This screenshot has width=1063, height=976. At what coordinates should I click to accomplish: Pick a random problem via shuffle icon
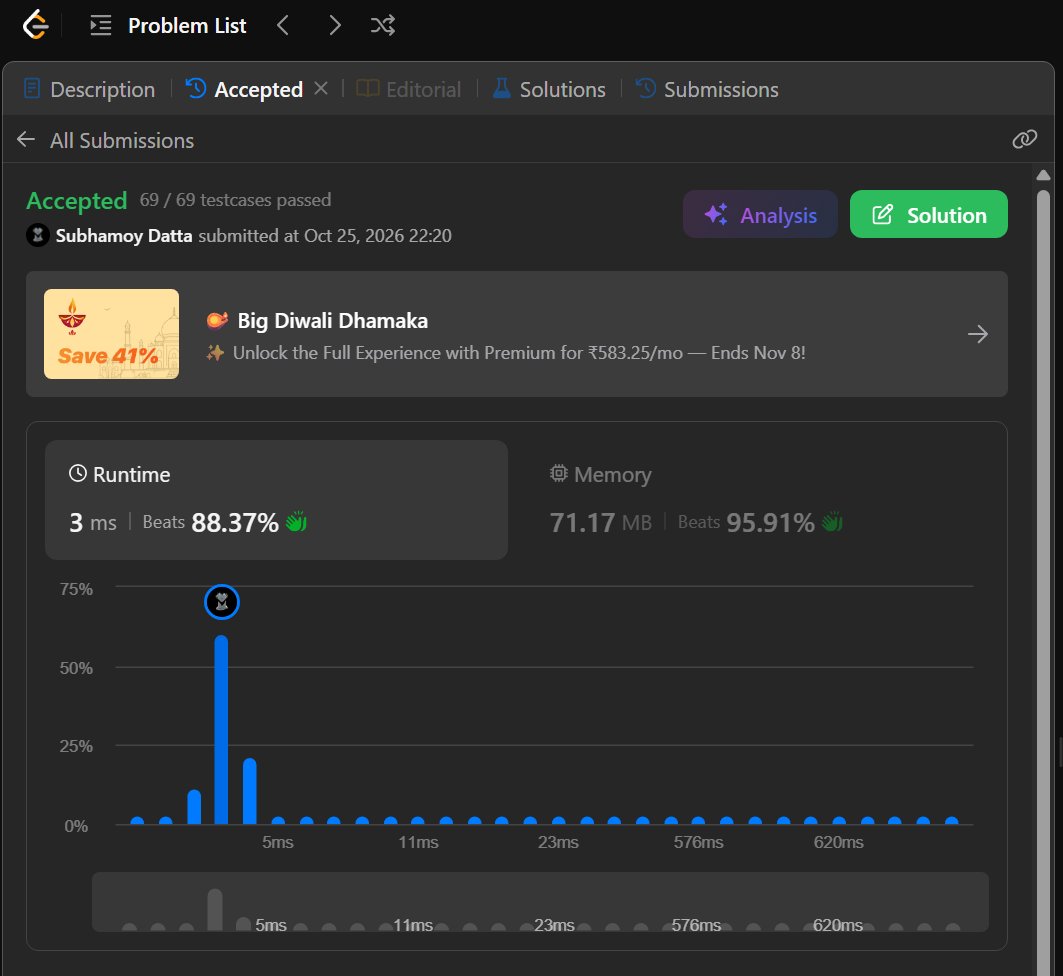point(382,26)
